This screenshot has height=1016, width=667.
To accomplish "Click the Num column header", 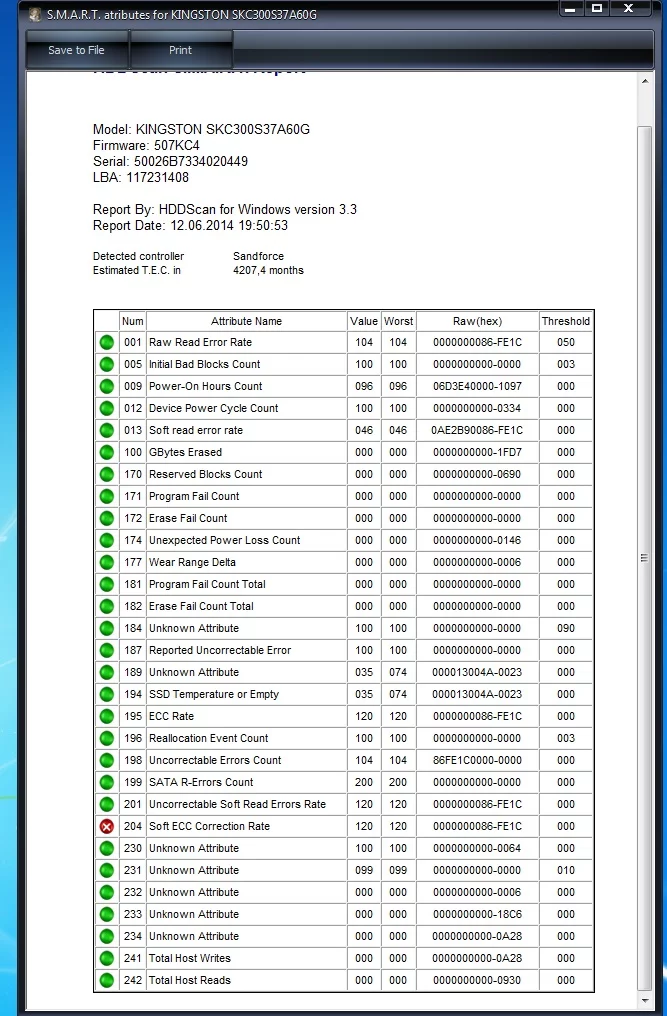I will tap(133, 321).
